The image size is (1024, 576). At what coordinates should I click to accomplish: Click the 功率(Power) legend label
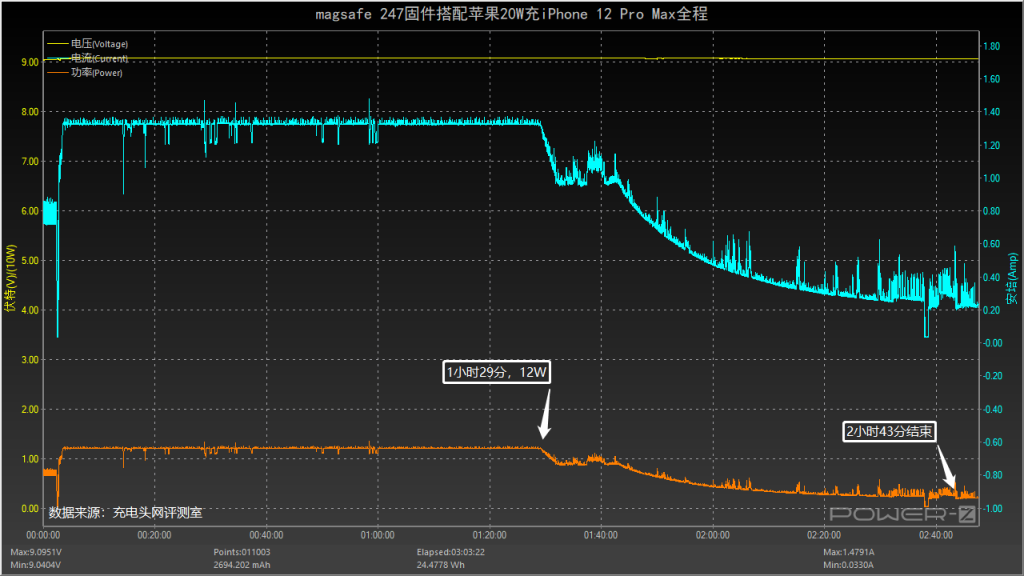(x=97, y=72)
